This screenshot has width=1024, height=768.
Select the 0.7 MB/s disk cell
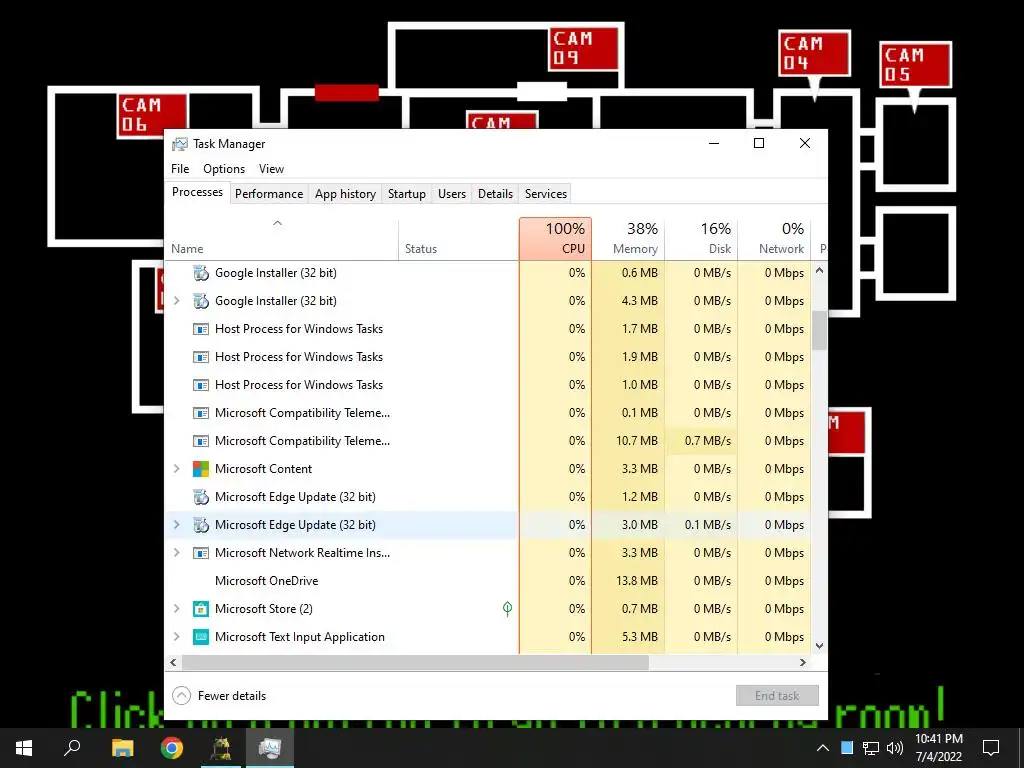(x=701, y=441)
